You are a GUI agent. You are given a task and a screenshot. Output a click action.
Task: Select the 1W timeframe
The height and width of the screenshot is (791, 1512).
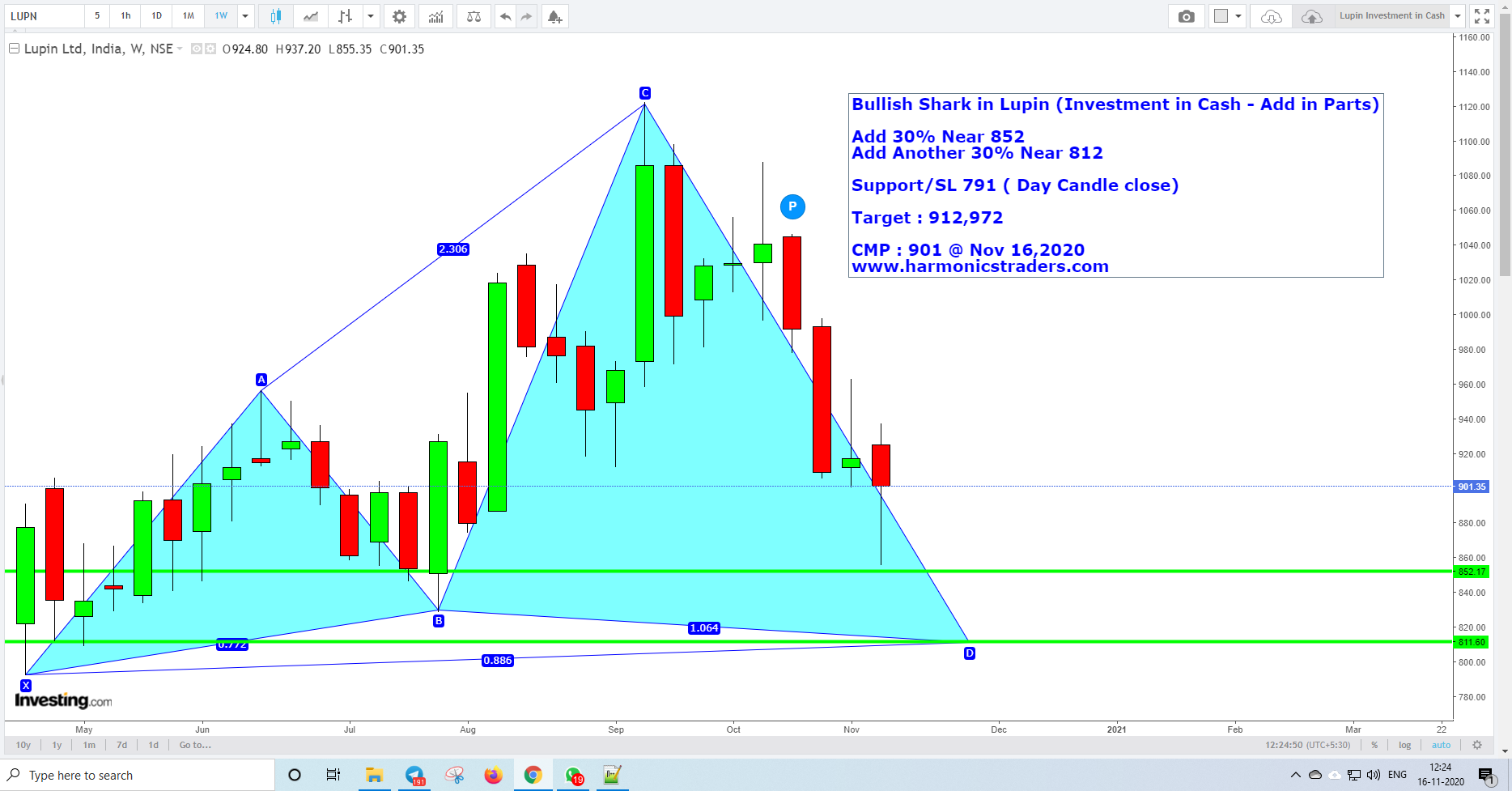220,15
